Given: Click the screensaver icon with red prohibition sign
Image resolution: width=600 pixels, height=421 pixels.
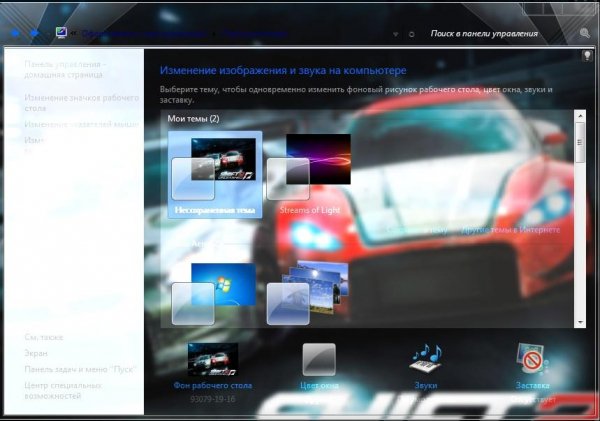Looking at the screenshot, I should pos(532,358).
